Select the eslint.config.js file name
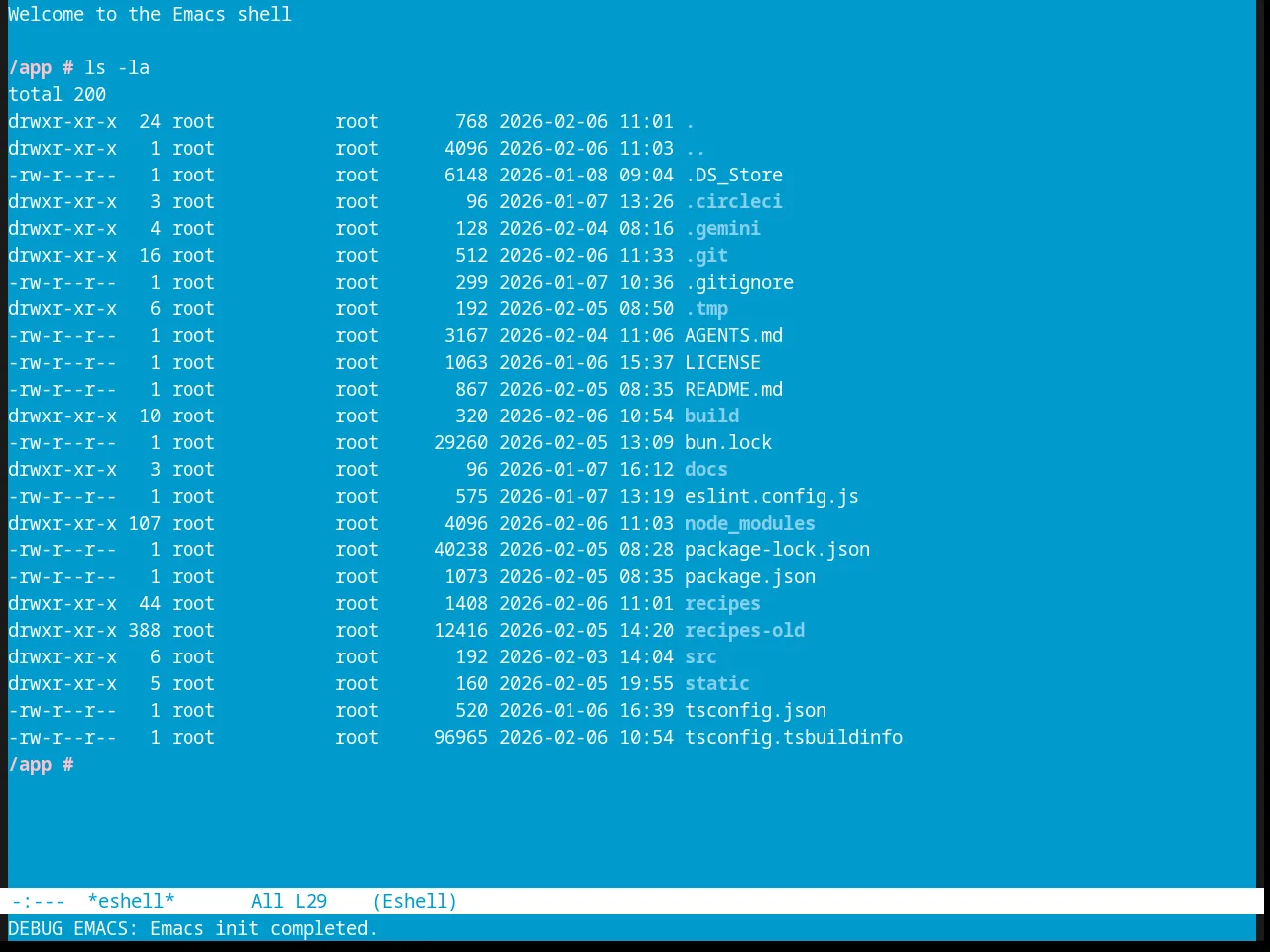Viewport: 1270px width, 952px height. (772, 496)
